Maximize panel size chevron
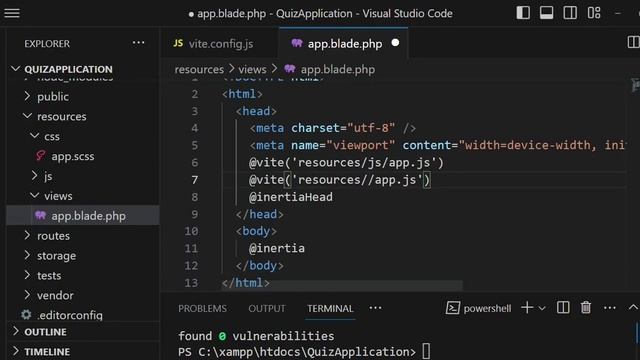 [633, 307]
